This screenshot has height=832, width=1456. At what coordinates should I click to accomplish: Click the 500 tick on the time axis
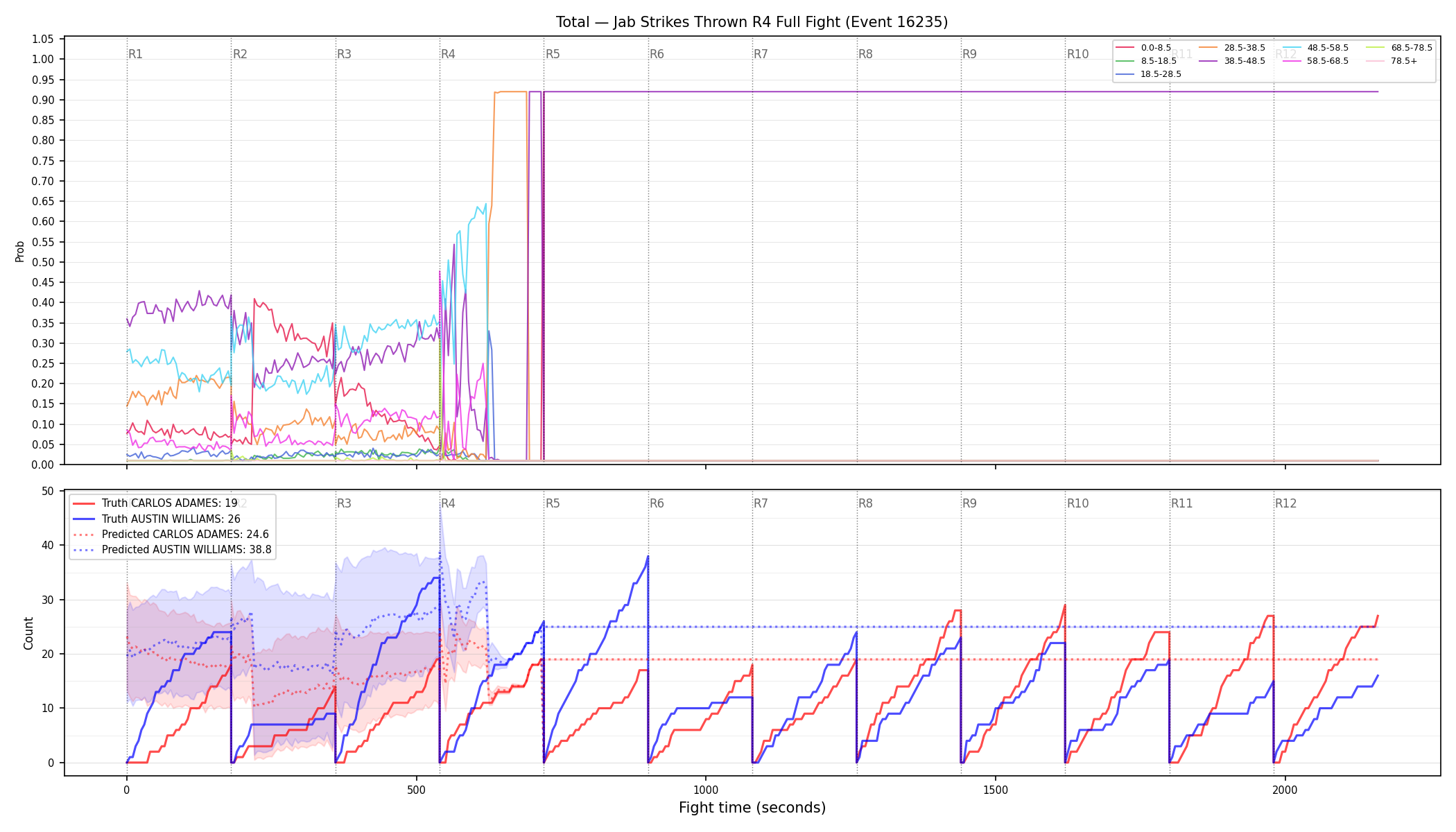pos(416,790)
